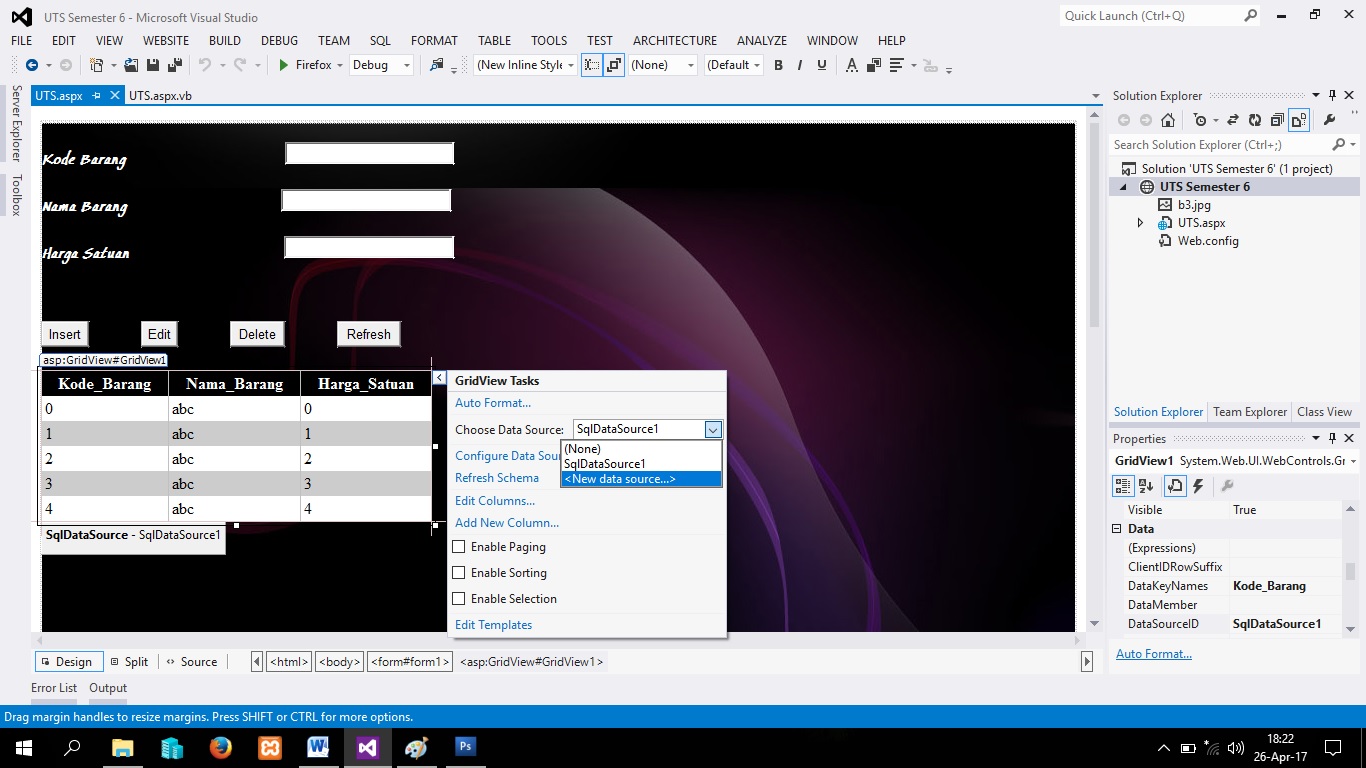The image size is (1366, 768).
Task: Enable Paging in GridView Tasks
Action: (x=459, y=547)
